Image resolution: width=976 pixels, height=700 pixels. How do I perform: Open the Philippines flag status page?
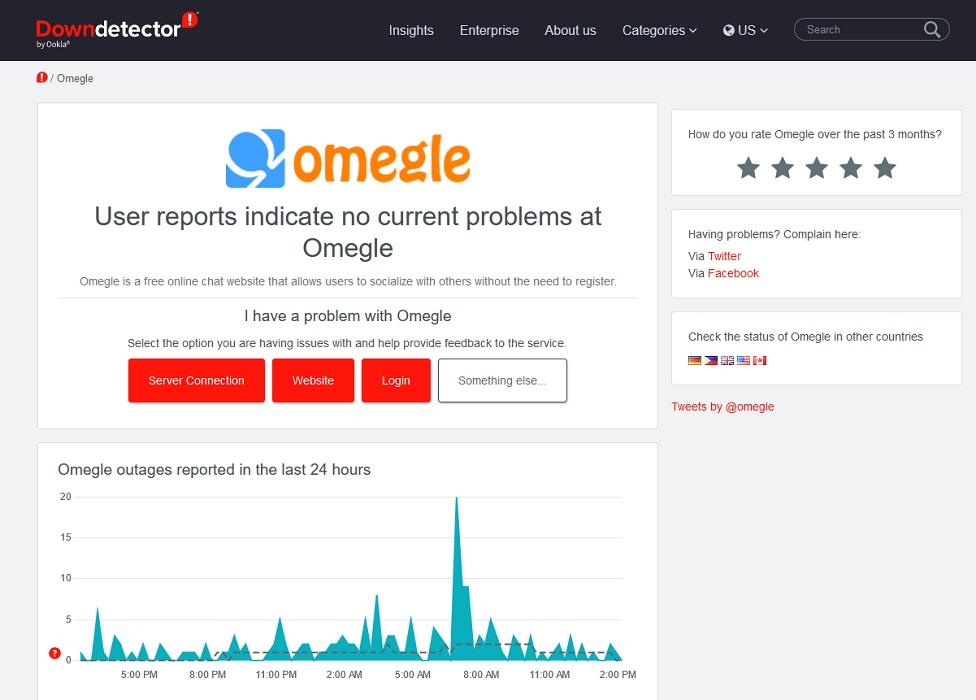click(x=711, y=361)
